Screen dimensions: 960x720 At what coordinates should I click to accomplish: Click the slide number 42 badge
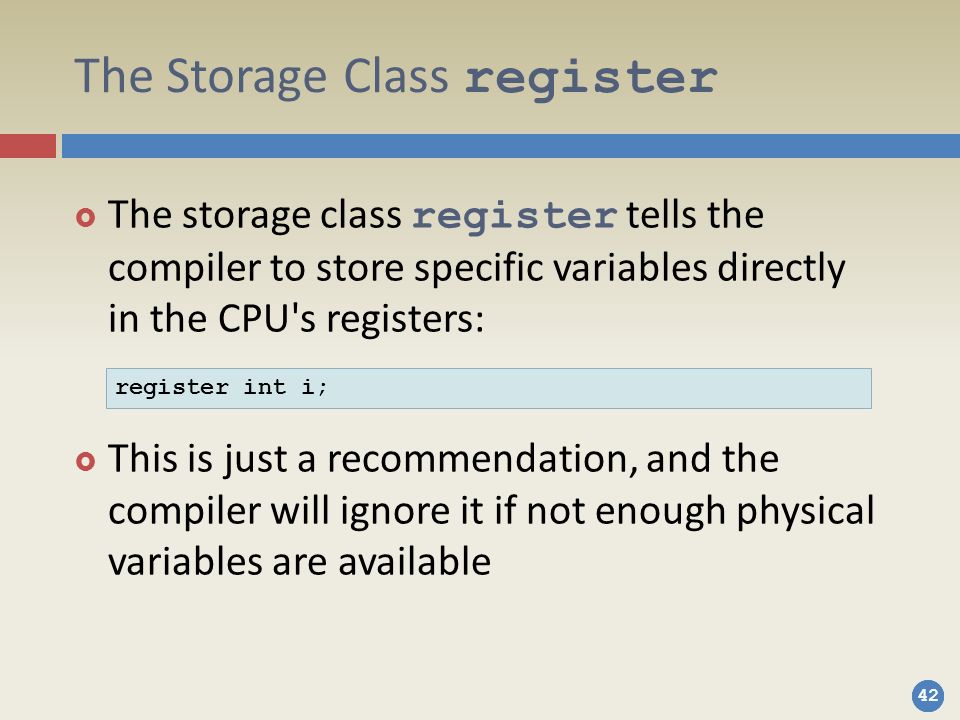928,696
